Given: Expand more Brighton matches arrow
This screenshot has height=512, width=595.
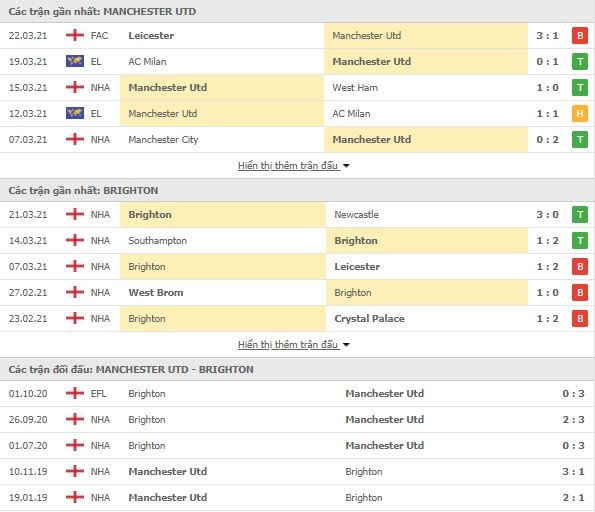Looking at the screenshot, I should [x=346, y=345].
